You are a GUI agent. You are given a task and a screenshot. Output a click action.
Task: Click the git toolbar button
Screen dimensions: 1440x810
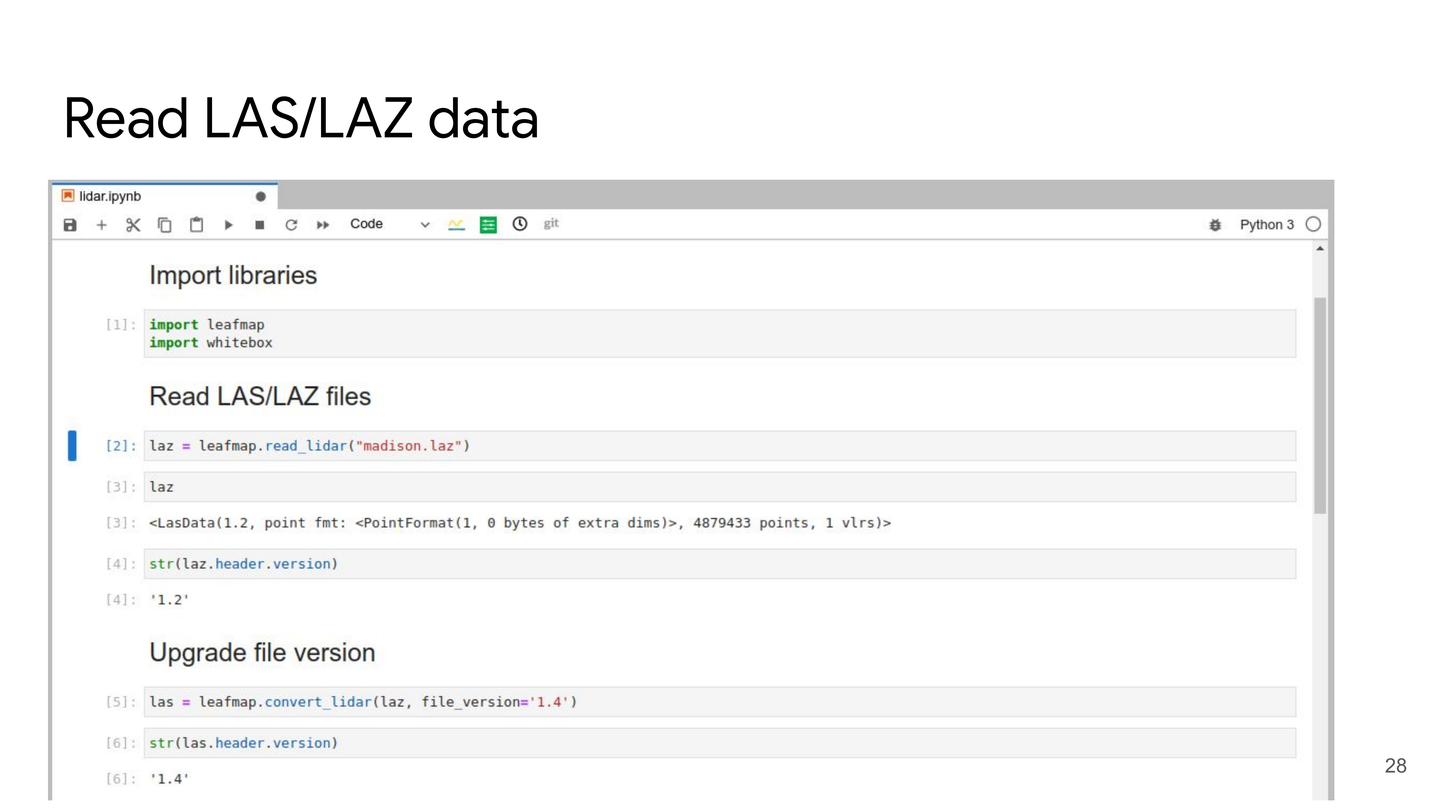coord(551,224)
